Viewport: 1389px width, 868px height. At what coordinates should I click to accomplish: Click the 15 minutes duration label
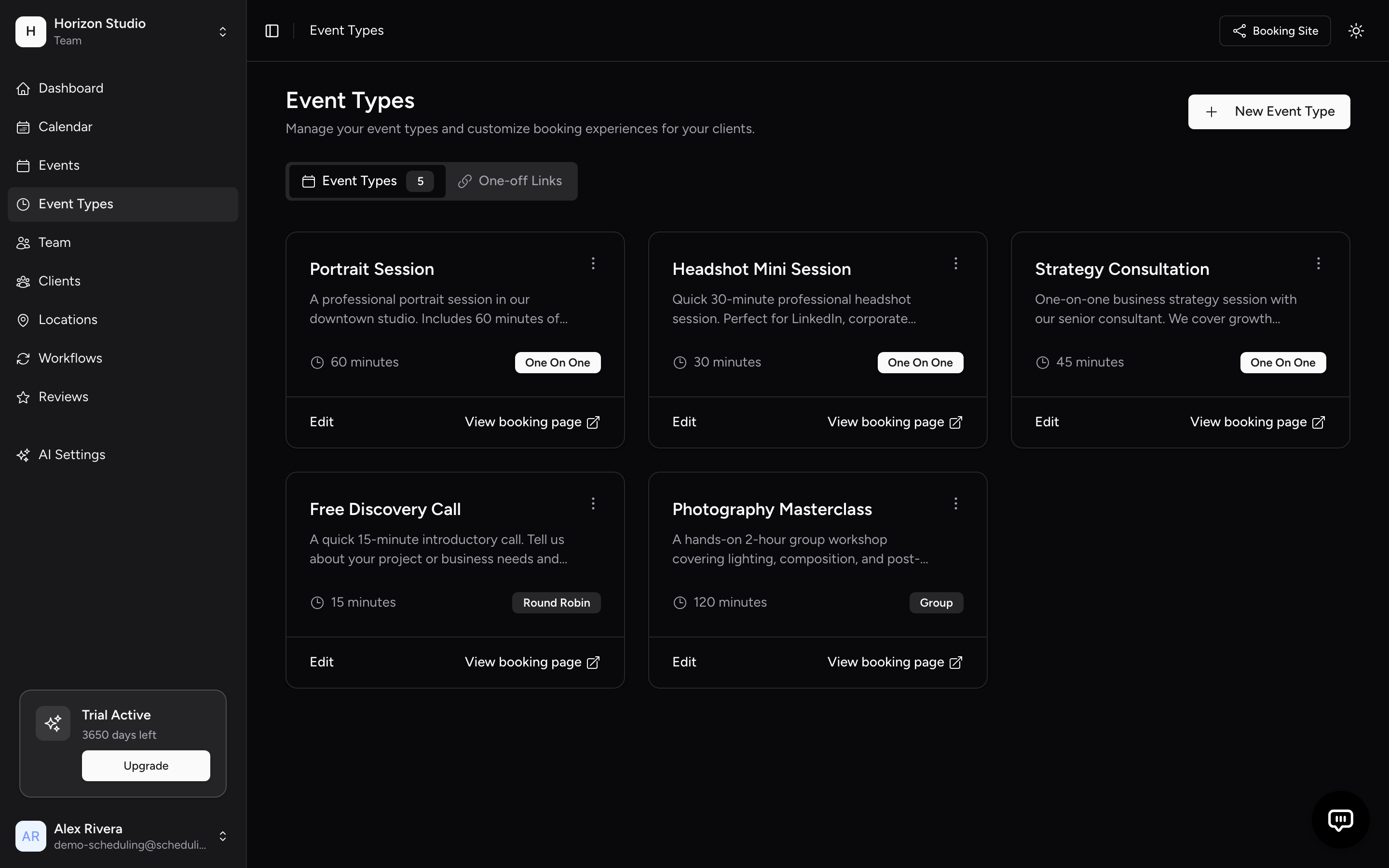click(x=363, y=602)
